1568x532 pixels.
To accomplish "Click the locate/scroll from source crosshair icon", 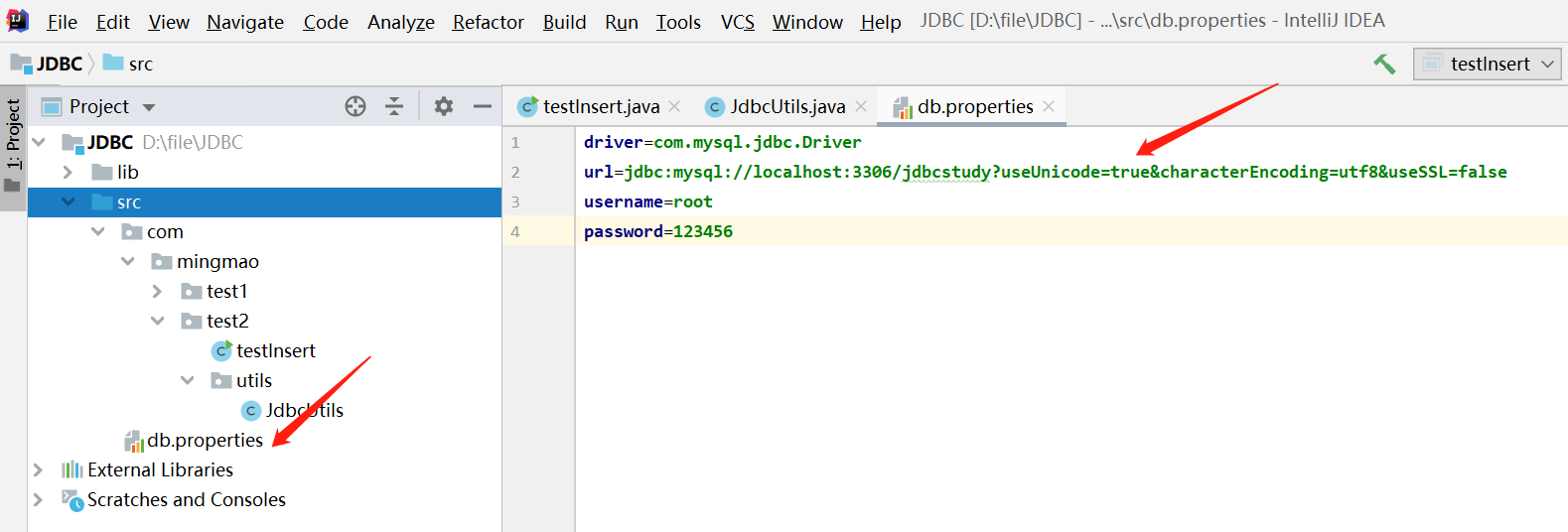I will pos(356,106).
